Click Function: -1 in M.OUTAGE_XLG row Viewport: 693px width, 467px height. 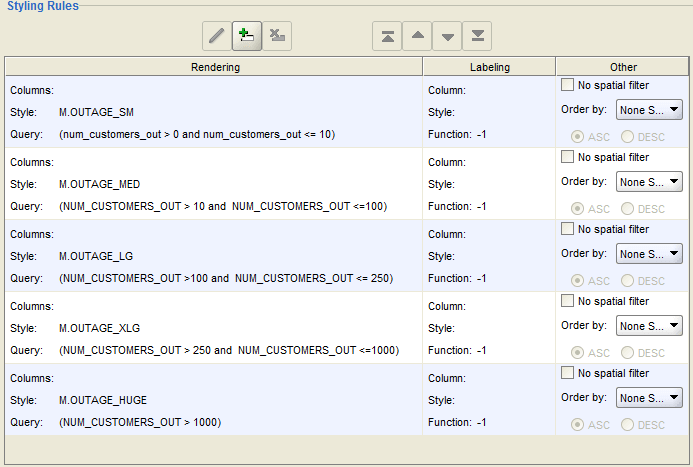coord(457,350)
